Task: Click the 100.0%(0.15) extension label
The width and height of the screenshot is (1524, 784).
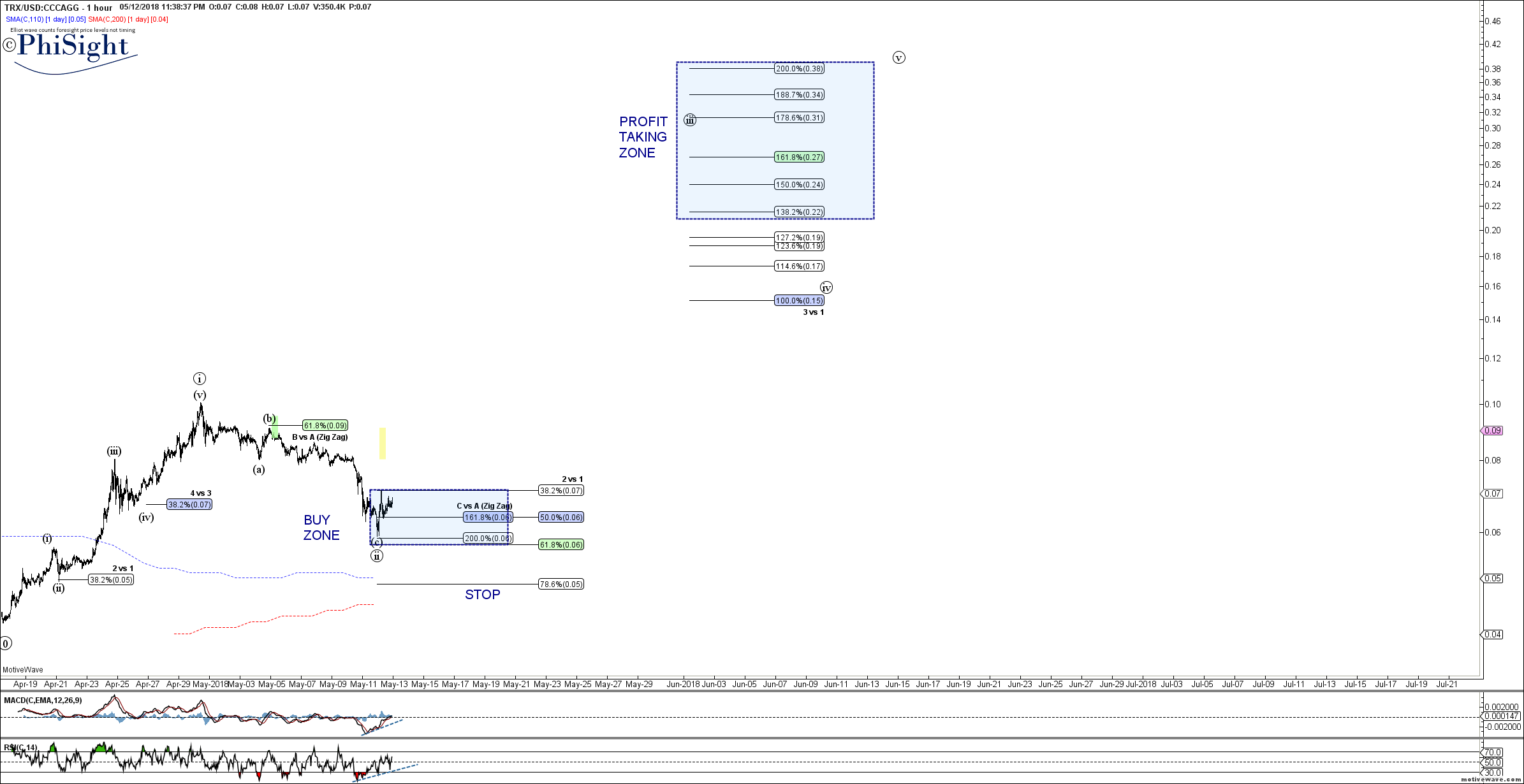Action: pyautogui.click(x=799, y=301)
